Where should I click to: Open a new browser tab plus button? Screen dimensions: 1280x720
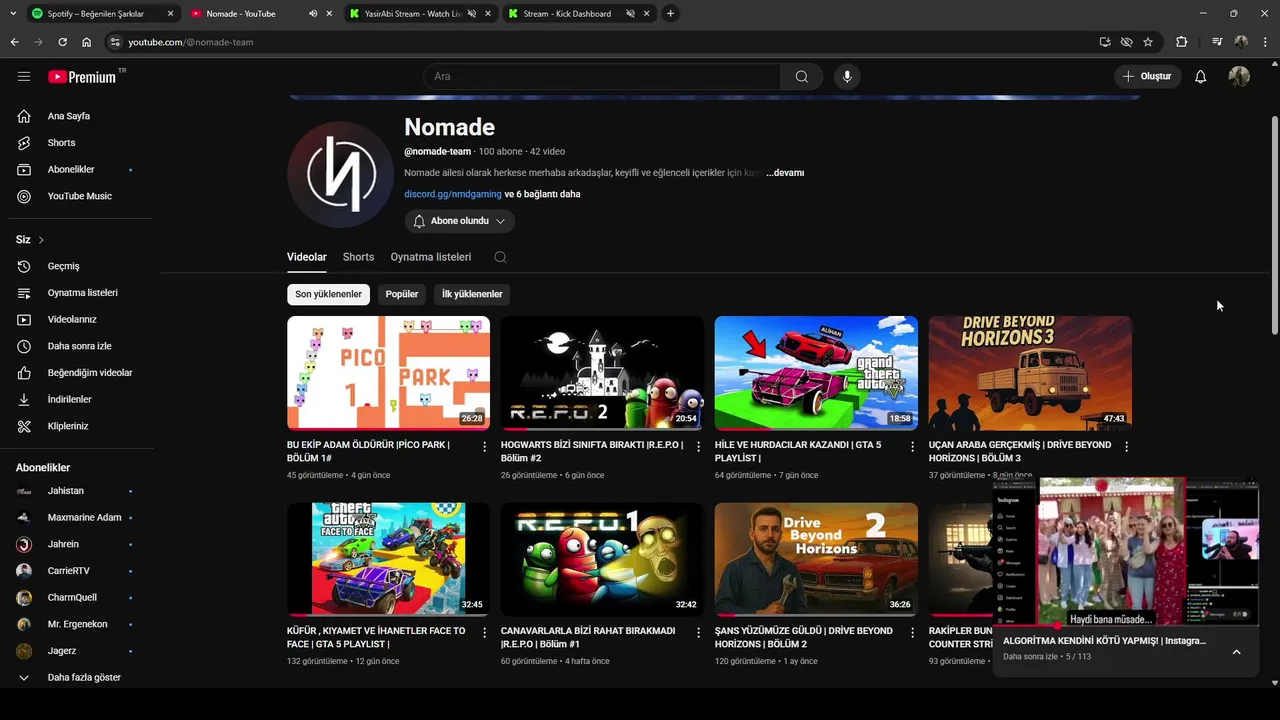(x=670, y=14)
